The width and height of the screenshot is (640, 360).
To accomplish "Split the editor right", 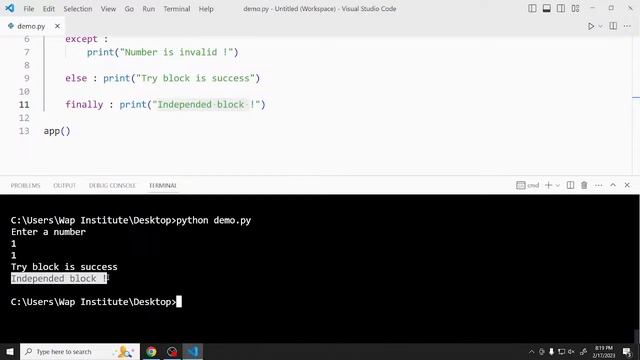I will pos(613,26).
